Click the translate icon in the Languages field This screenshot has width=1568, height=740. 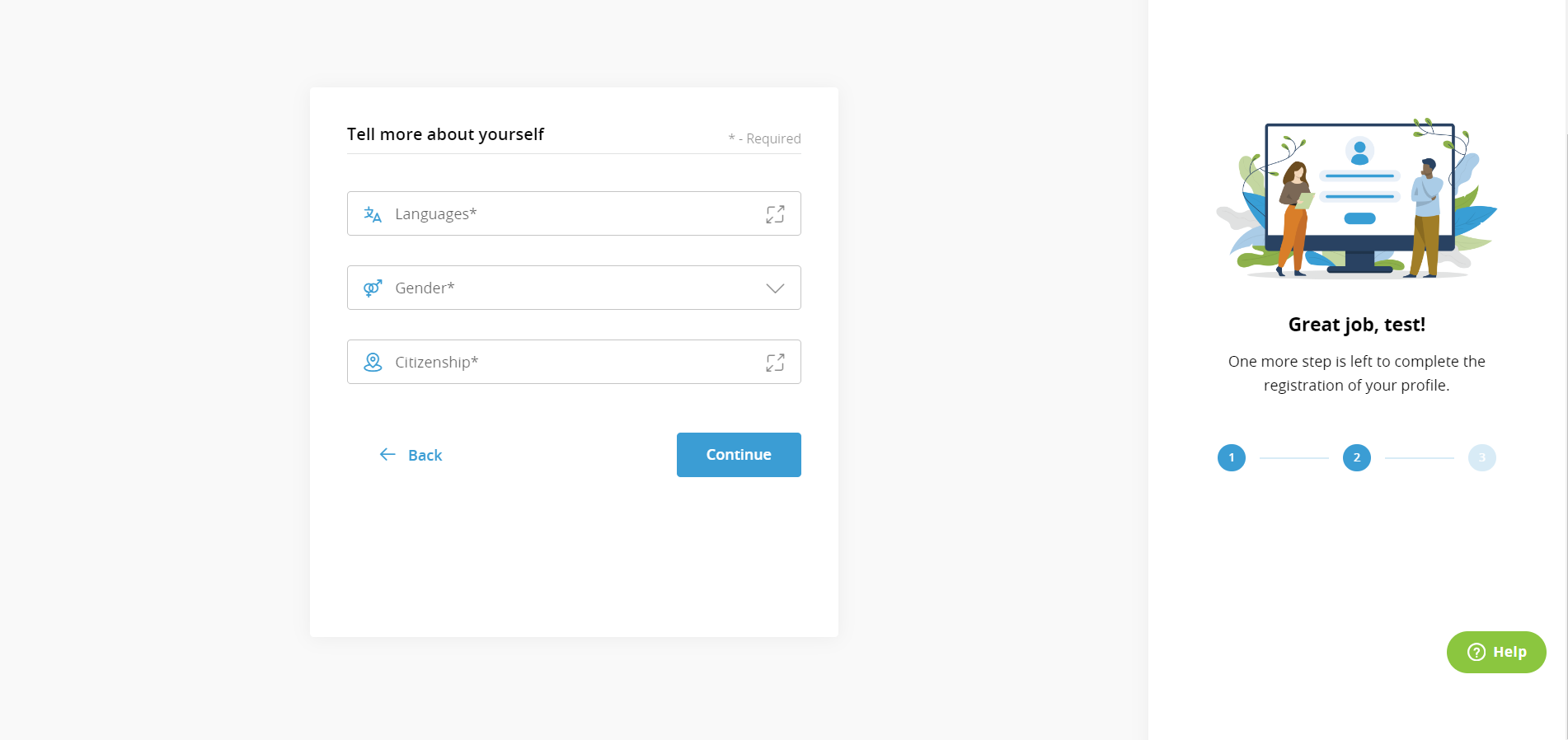(372, 213)
